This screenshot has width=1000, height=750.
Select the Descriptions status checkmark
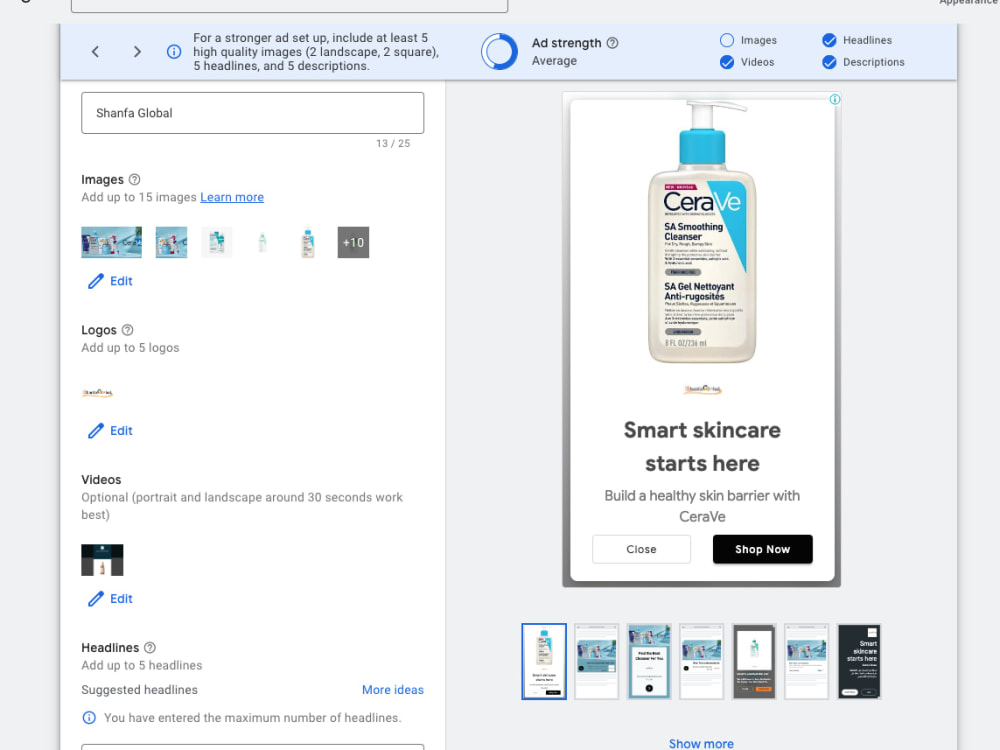[829, 62]
